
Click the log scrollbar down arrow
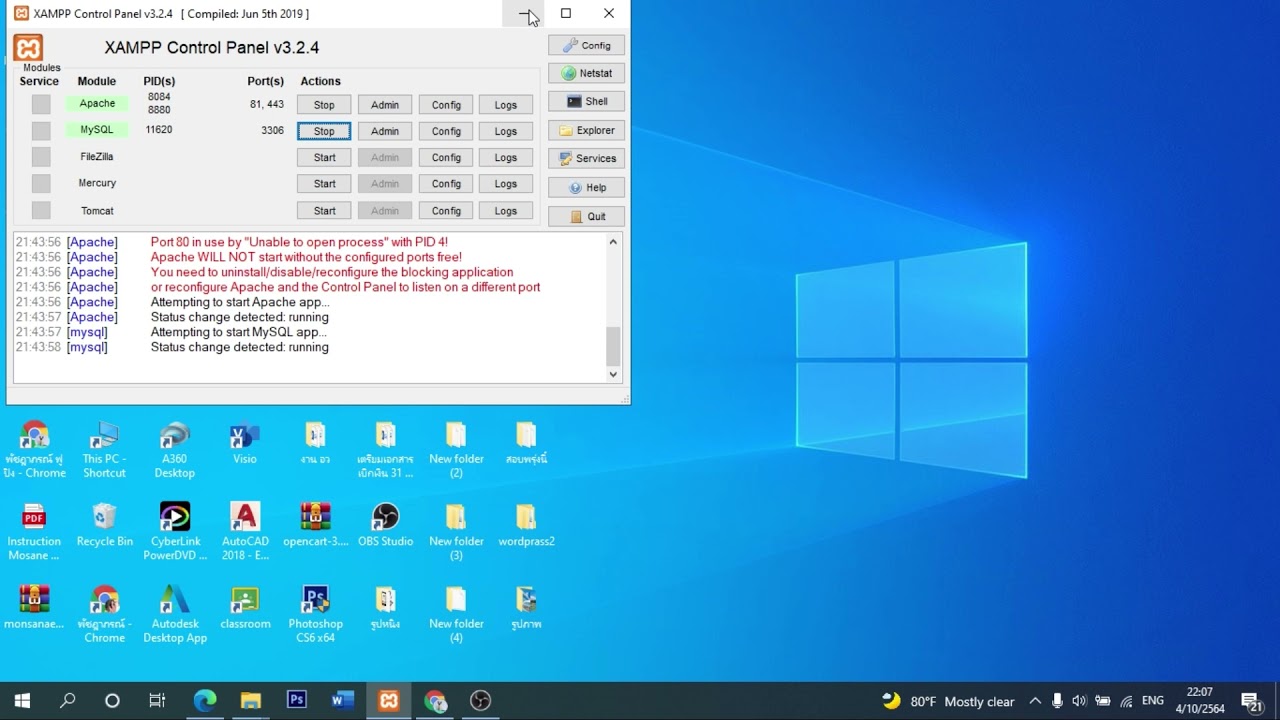[x=613, y=374]
